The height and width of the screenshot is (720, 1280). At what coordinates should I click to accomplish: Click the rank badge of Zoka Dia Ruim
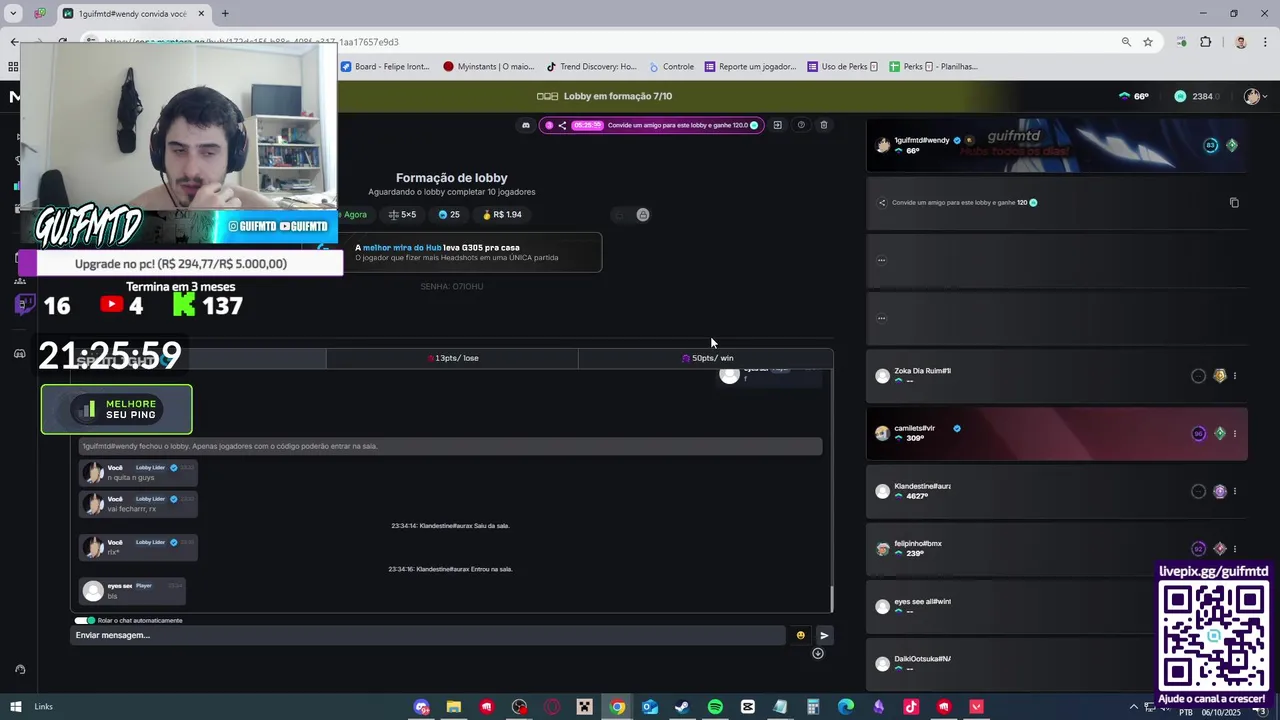click(1219, 376)
